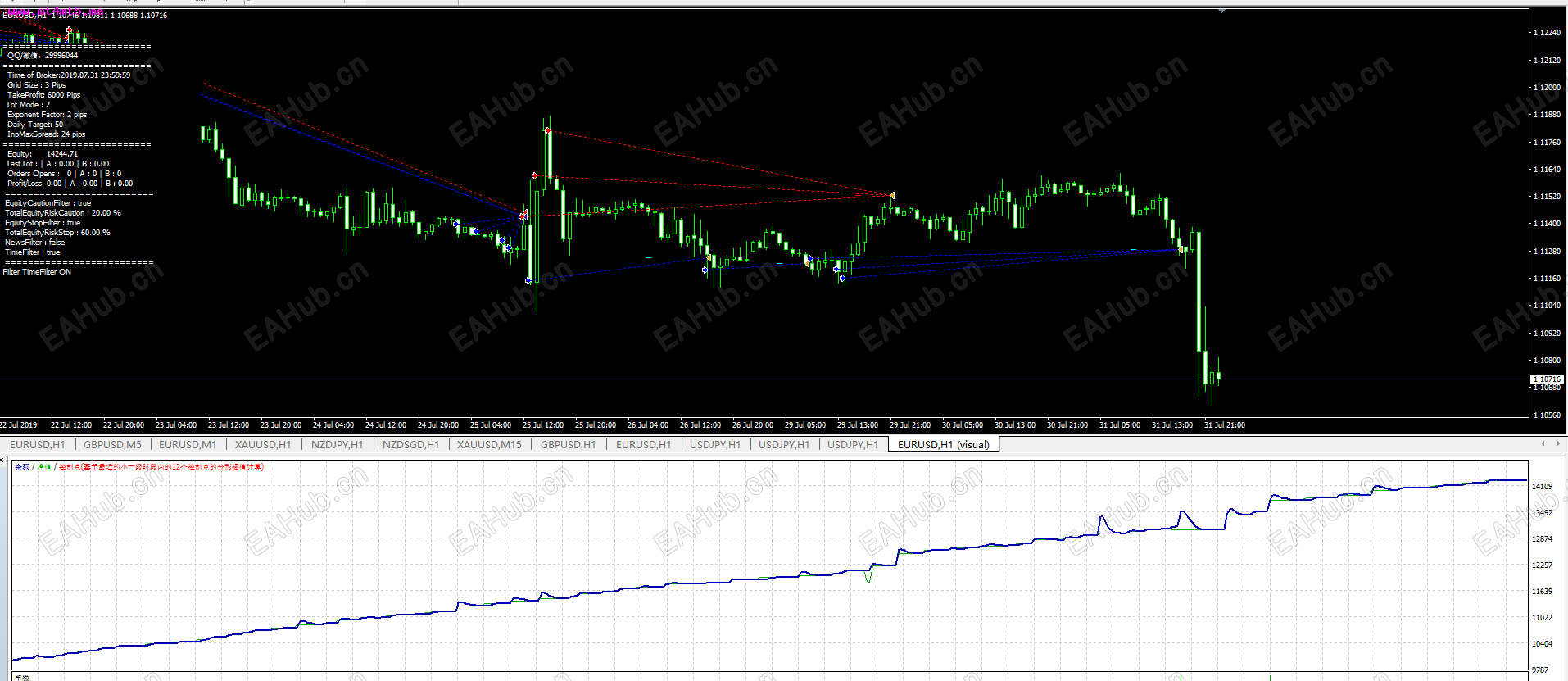
Task: Click the chart shift triangle marker at top
Action: tap(1221, 11)
